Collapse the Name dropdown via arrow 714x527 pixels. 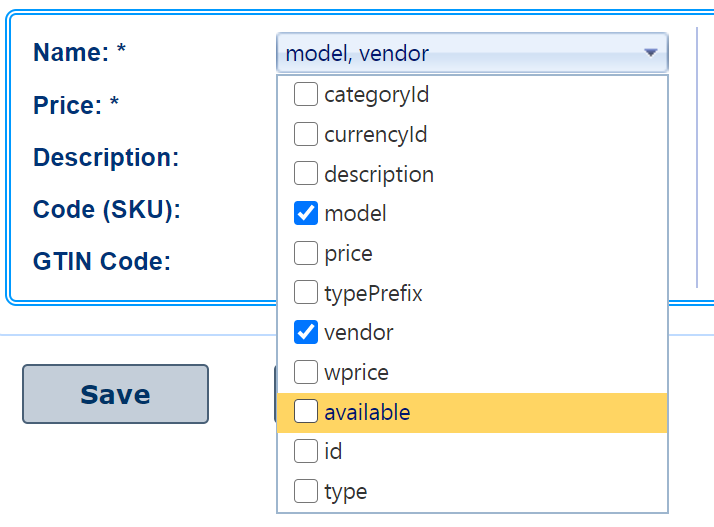(651, 53)
